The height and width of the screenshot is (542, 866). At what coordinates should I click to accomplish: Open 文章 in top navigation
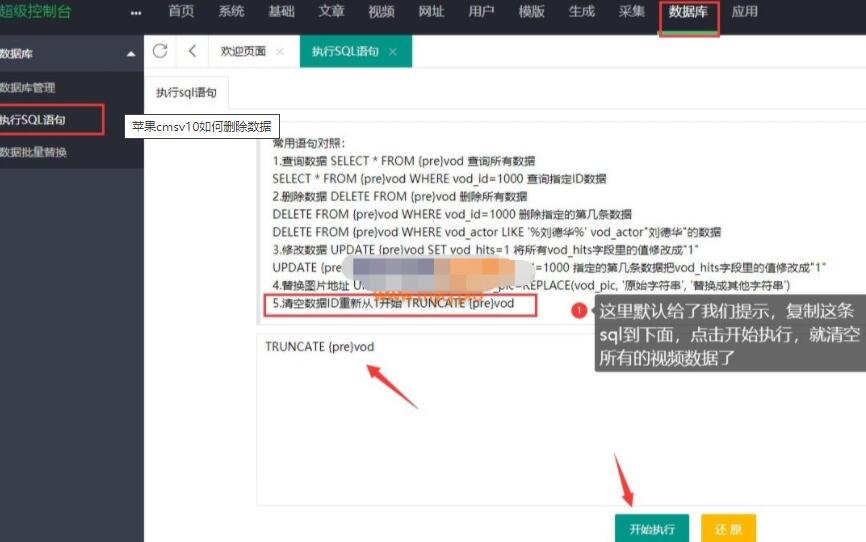(331, 11)
